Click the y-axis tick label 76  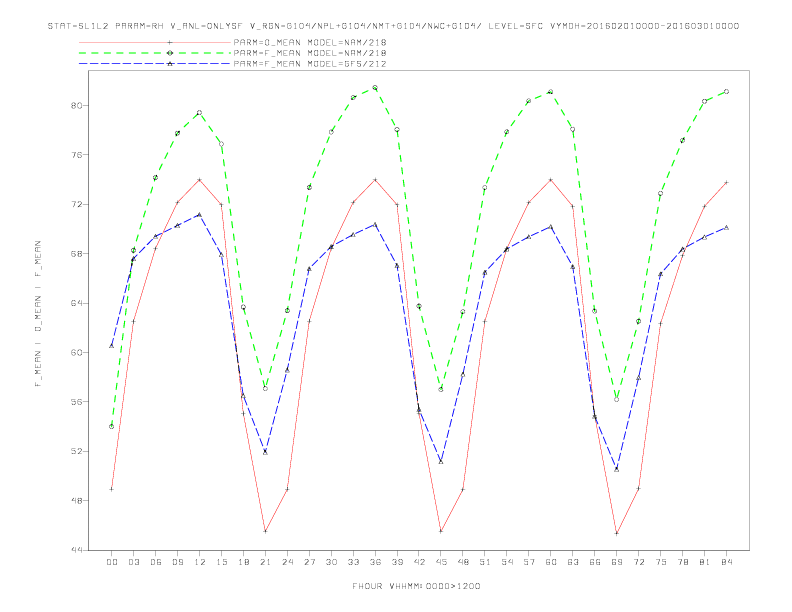click(x=78, y=155)
